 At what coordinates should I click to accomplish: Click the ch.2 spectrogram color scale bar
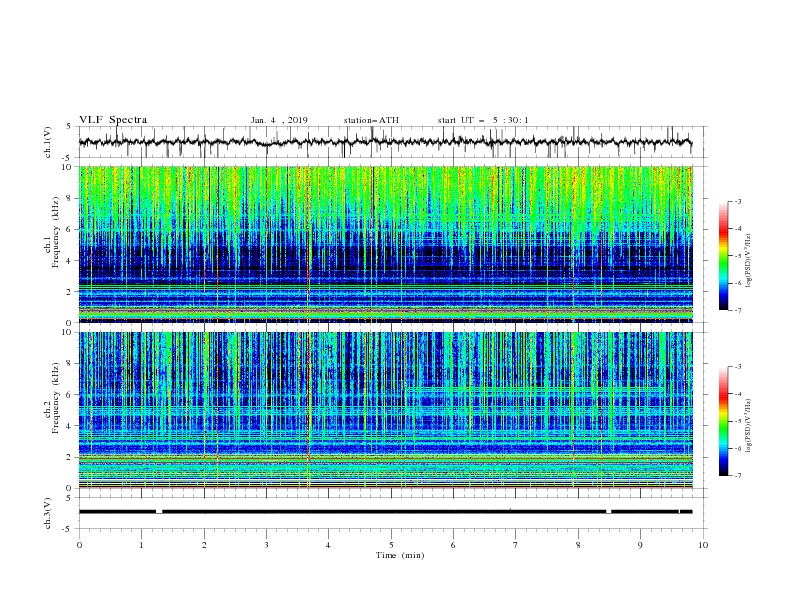[723, 421]
